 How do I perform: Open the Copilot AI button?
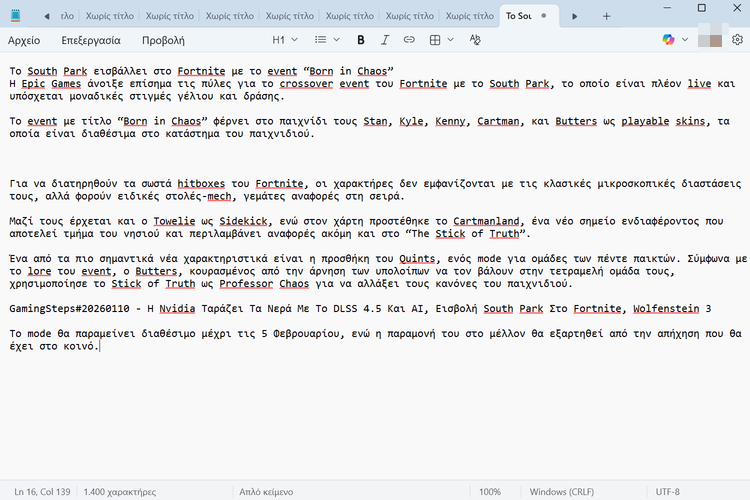(669, 40)
